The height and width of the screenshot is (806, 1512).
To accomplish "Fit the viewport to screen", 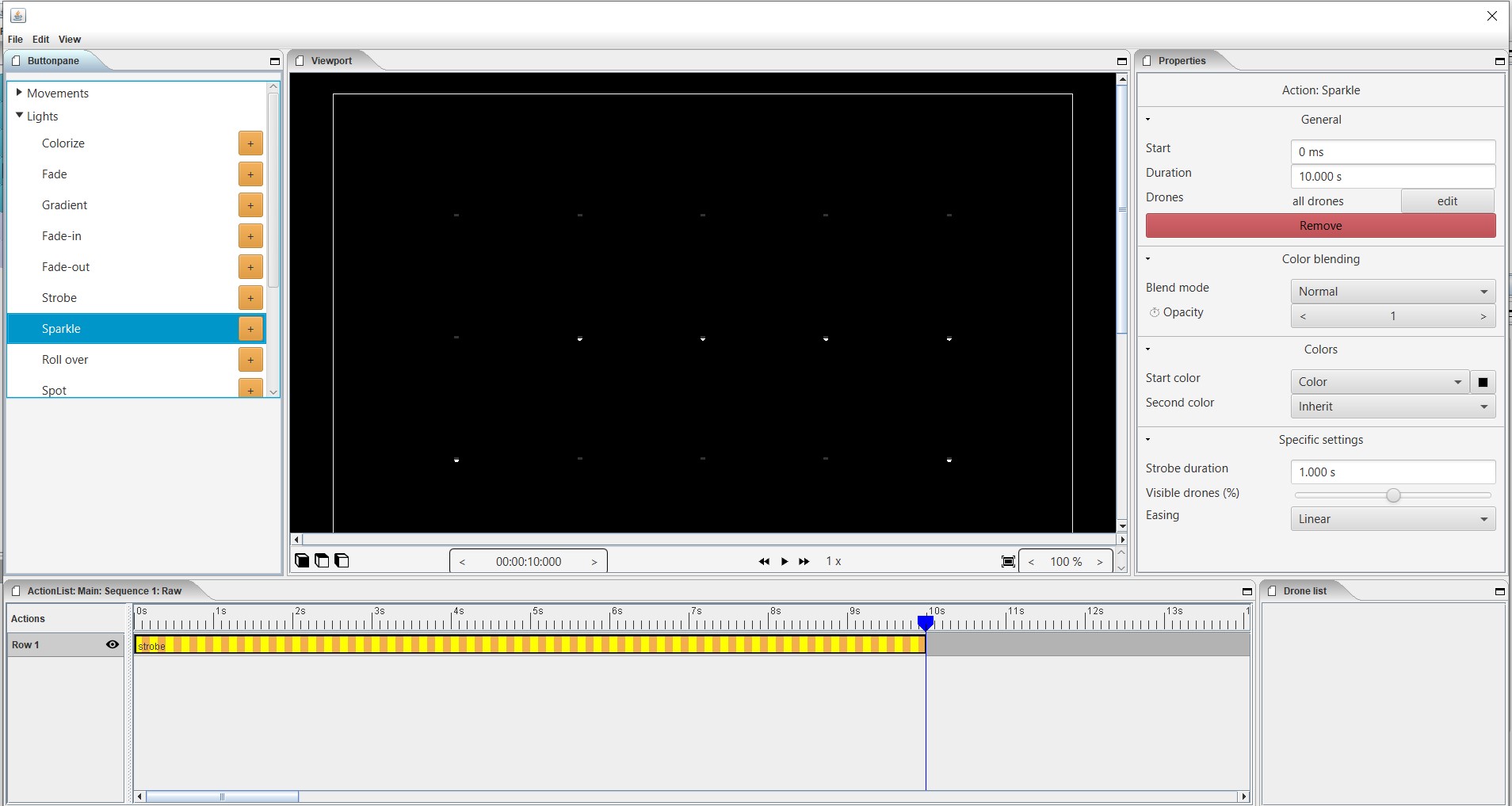I will click(1008, 561).
